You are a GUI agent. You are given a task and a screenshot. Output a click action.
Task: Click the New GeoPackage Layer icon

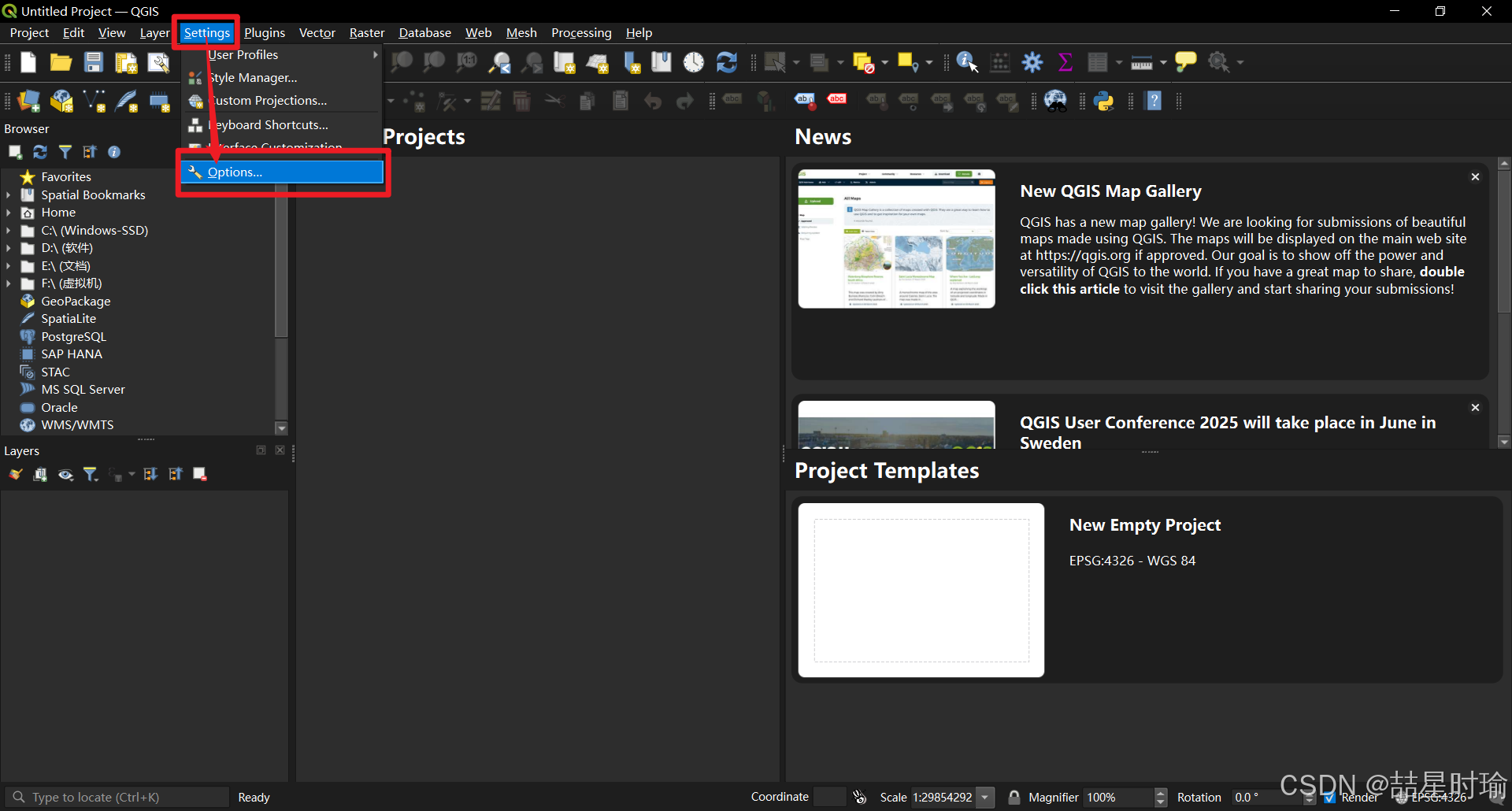61,101
